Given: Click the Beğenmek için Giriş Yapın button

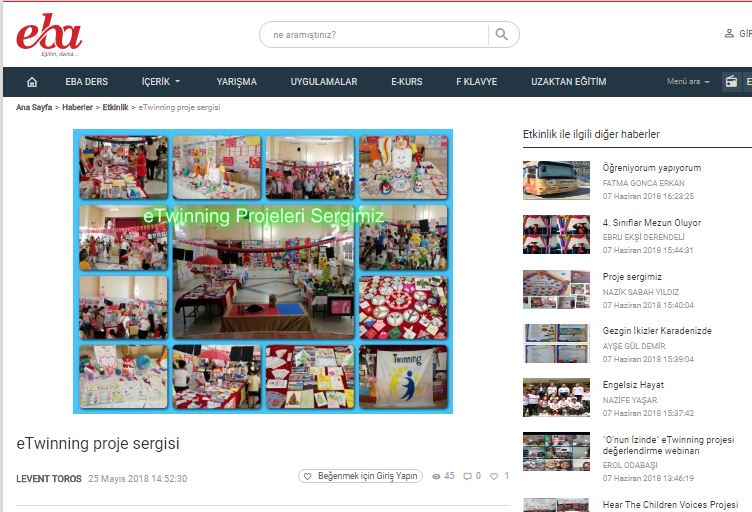Looking at the screenshot, I should [x=360, y=477].
